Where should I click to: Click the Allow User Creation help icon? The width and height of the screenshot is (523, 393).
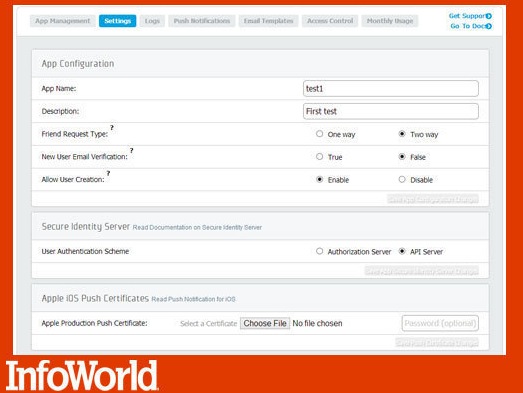(x=108, y=173)
